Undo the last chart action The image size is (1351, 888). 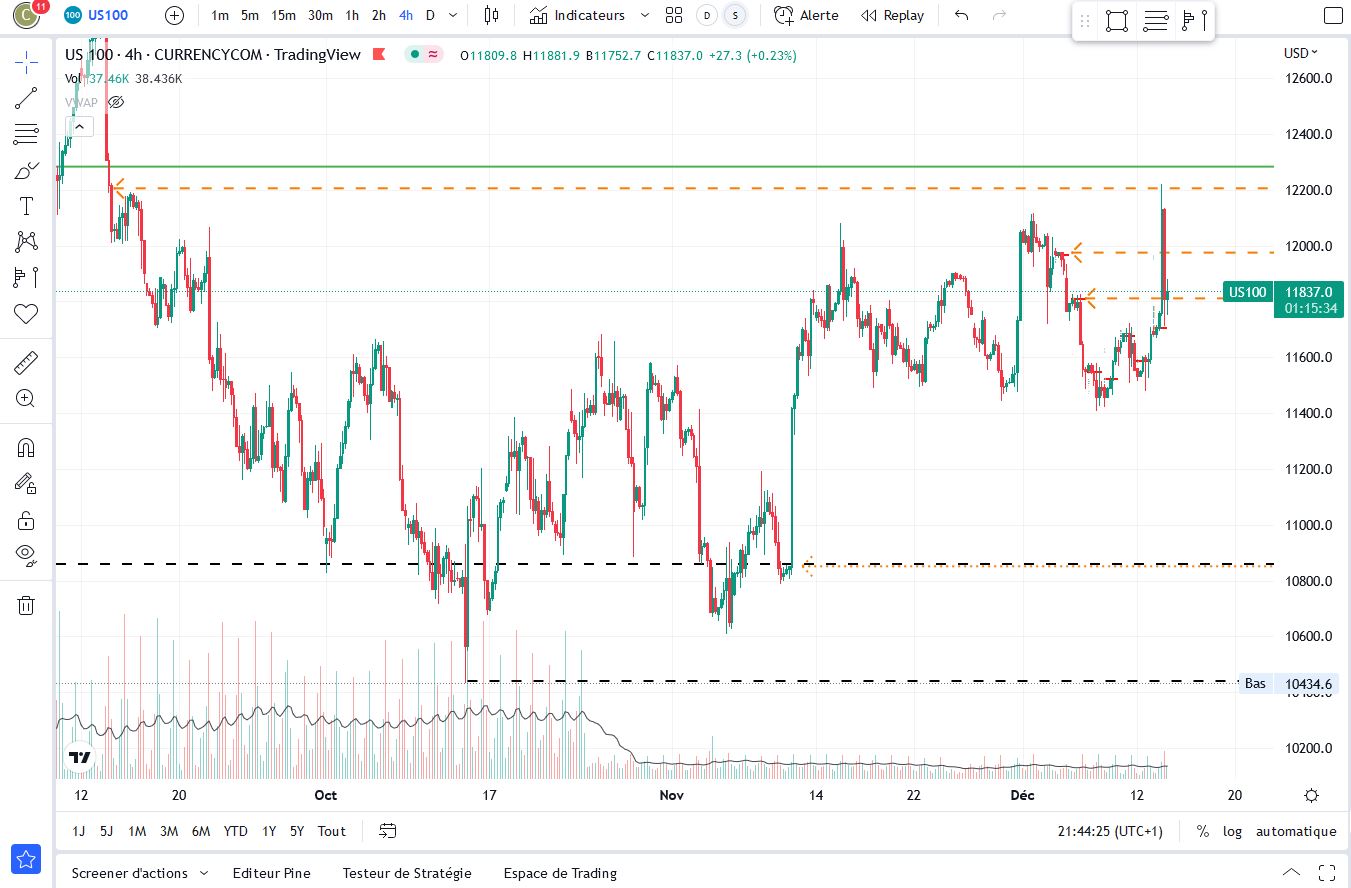pos(962,15)
